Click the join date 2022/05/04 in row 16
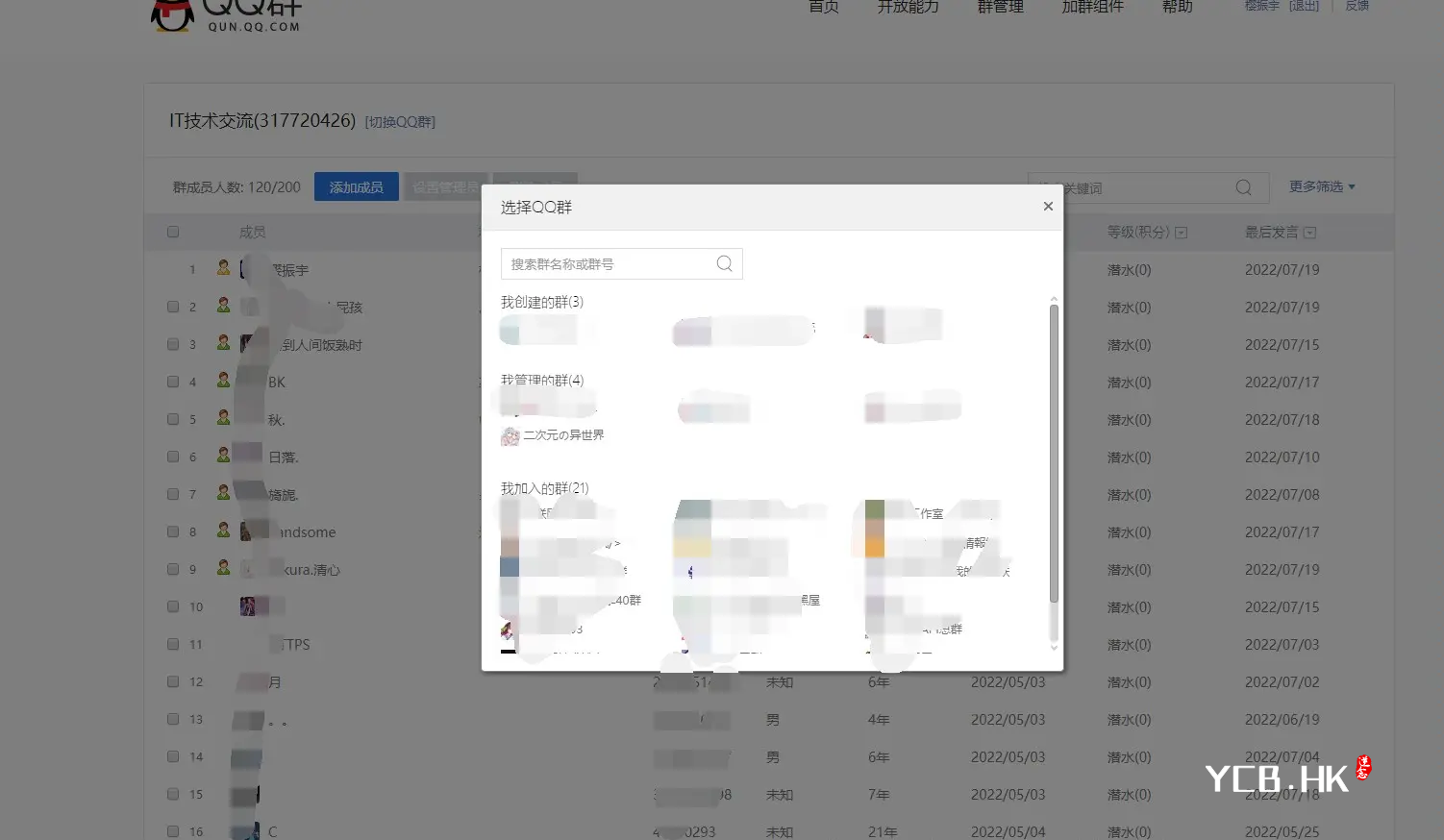Screen dimensions: 1444x840 click(1008, 832)
